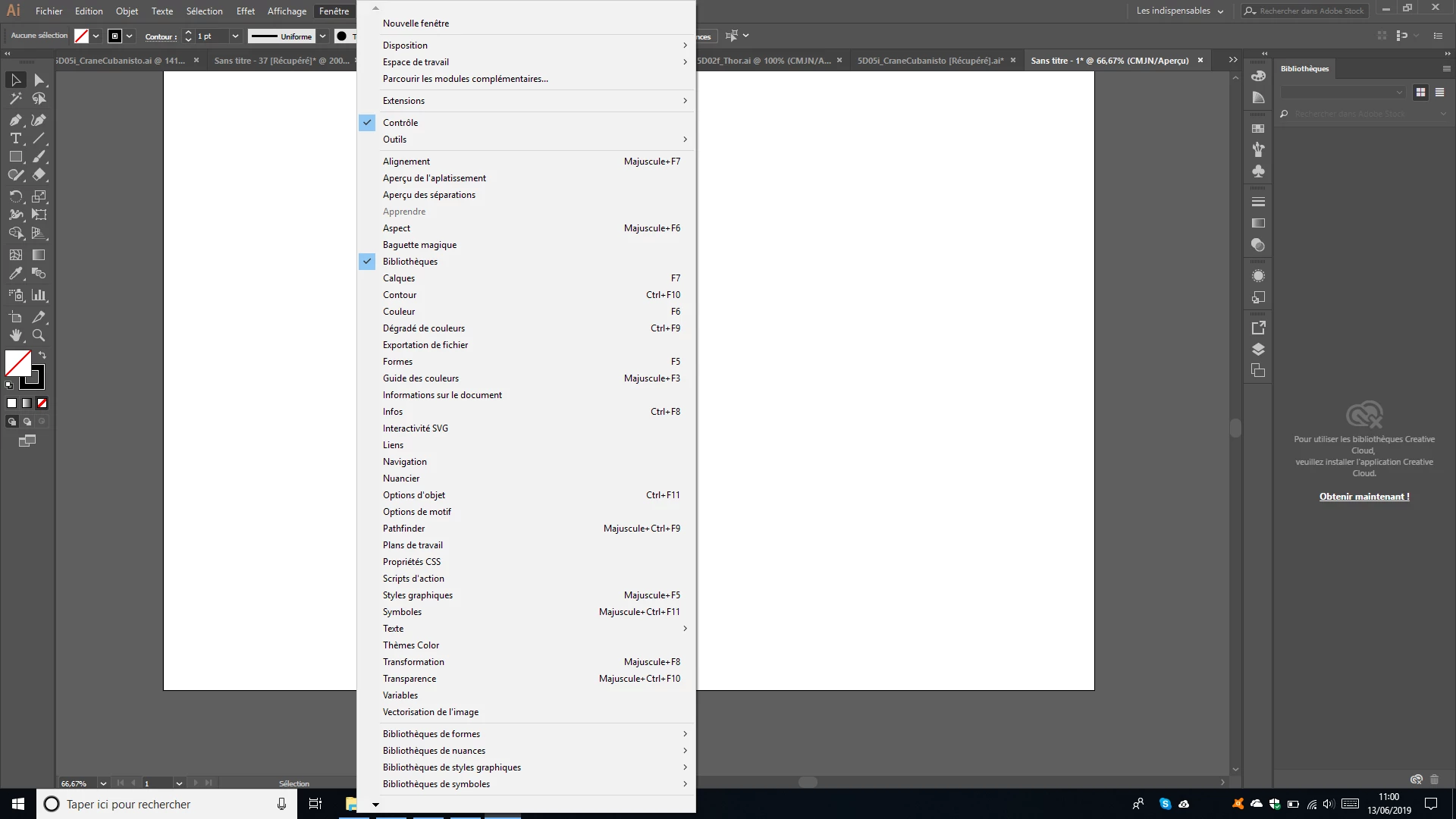Uncheck Bibliothèques in the Fenêtre menu

click(409, 262)
